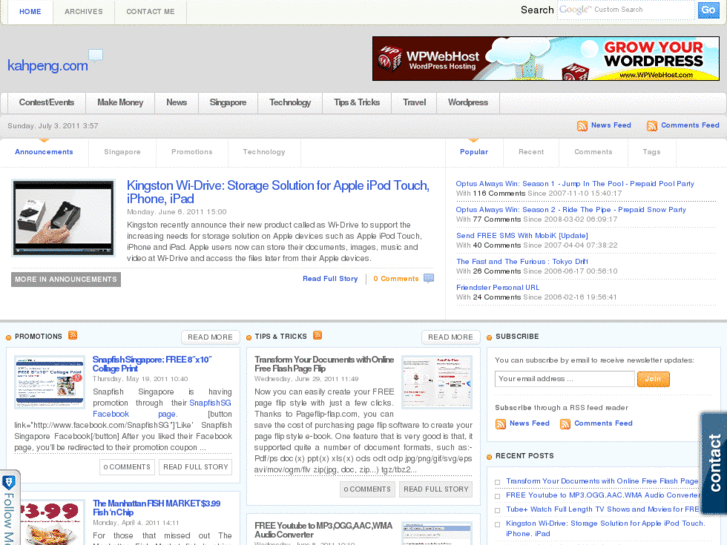
Task: Switch to the Promotions tab in announcements
Action: [x=192, y=152]
